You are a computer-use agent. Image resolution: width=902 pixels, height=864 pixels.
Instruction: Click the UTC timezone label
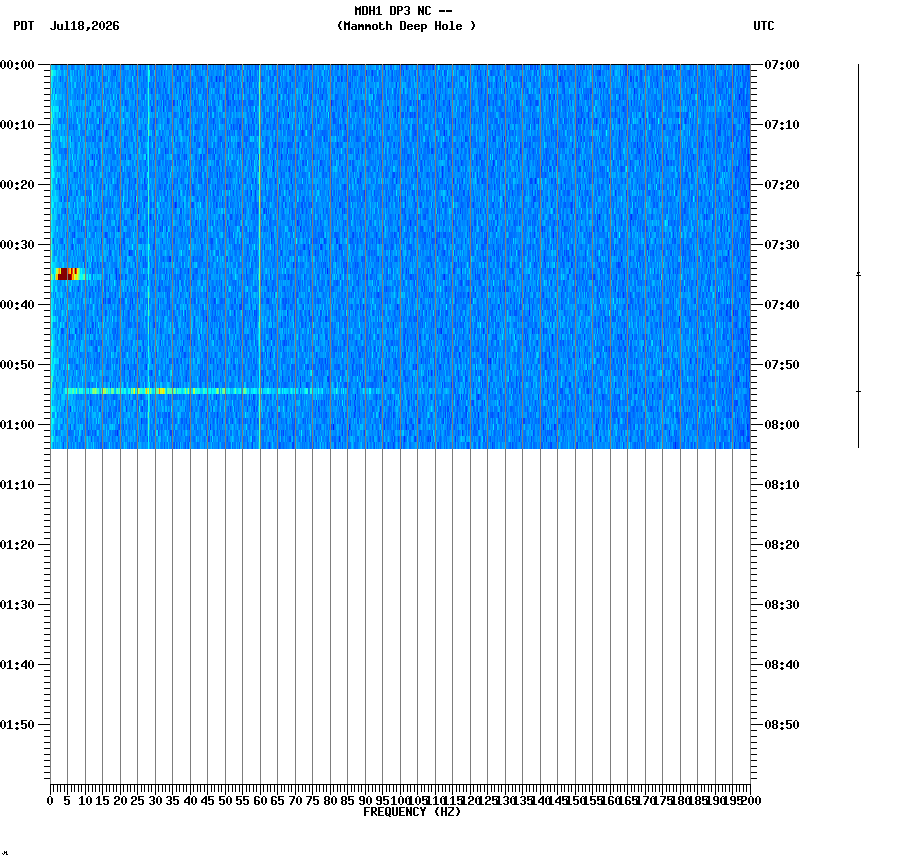click(764, 26)
